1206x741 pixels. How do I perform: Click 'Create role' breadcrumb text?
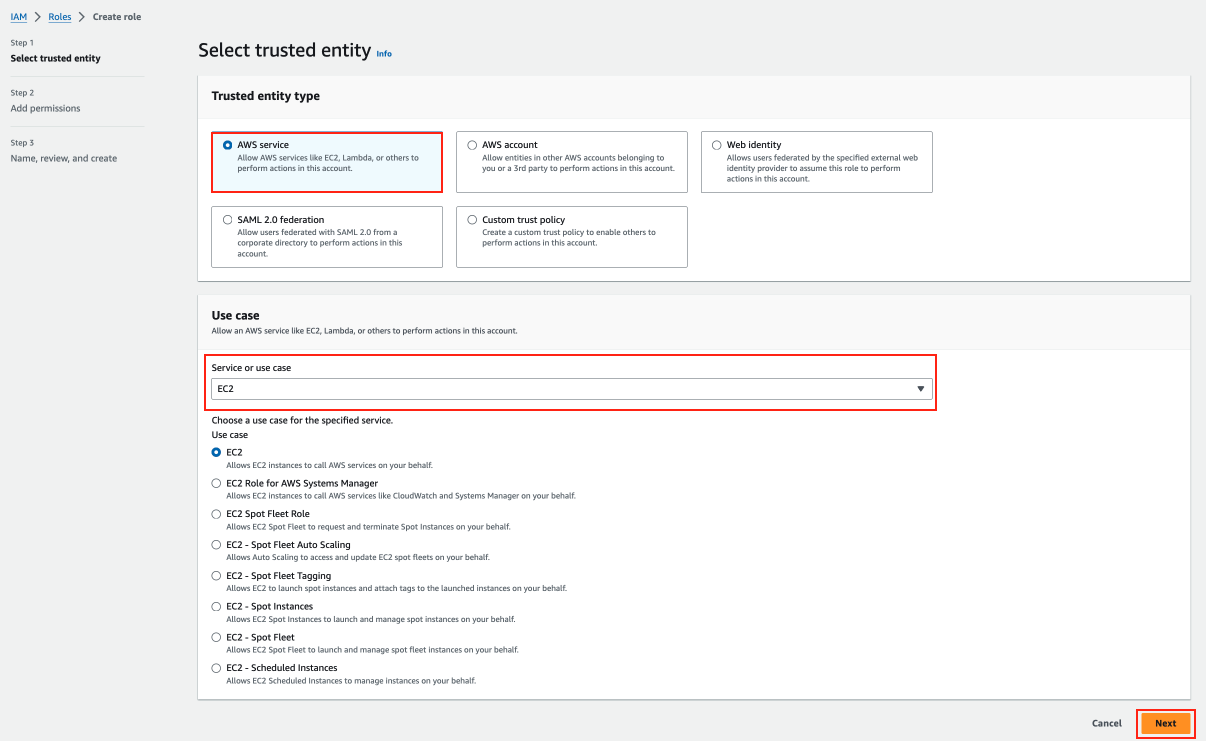pyautogui.click(x=119, y=17)
